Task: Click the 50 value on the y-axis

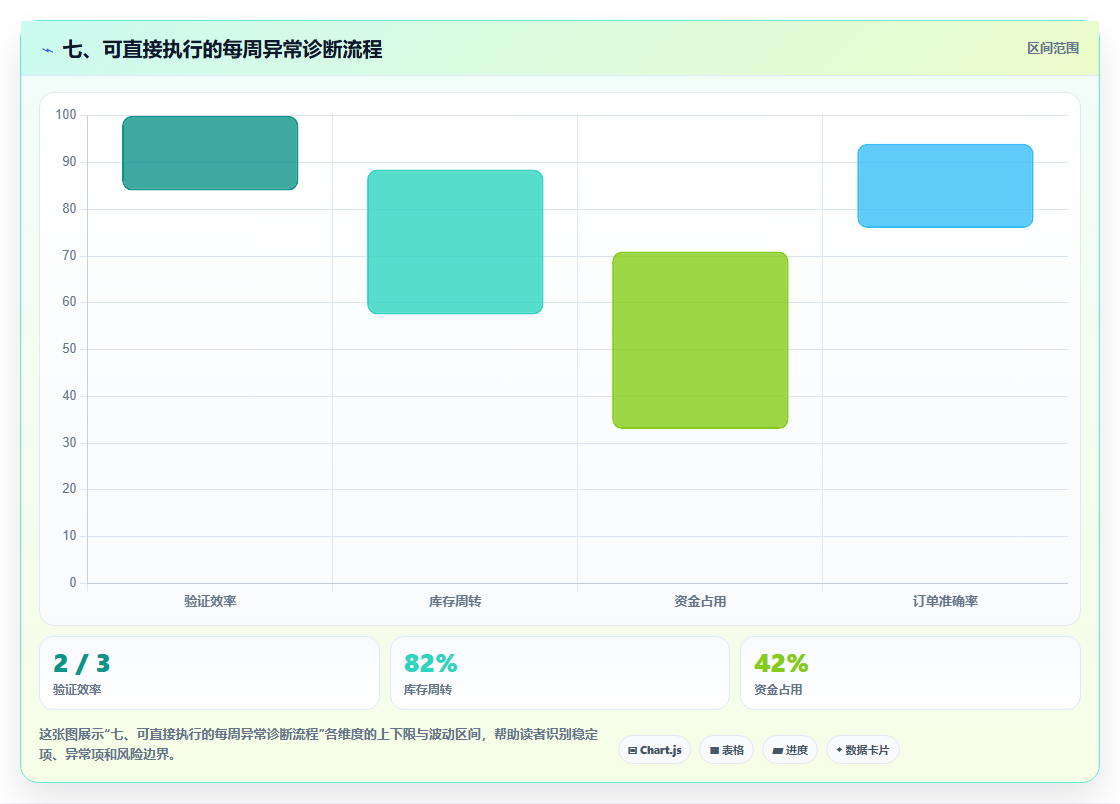Action: 69,348
